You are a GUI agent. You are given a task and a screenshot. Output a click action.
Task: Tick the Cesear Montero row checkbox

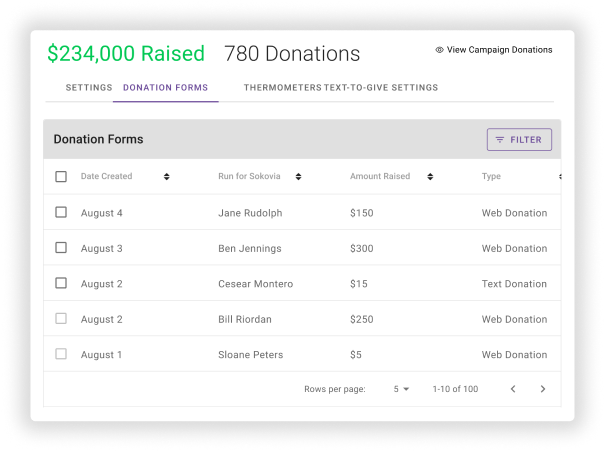click(61, 283)
